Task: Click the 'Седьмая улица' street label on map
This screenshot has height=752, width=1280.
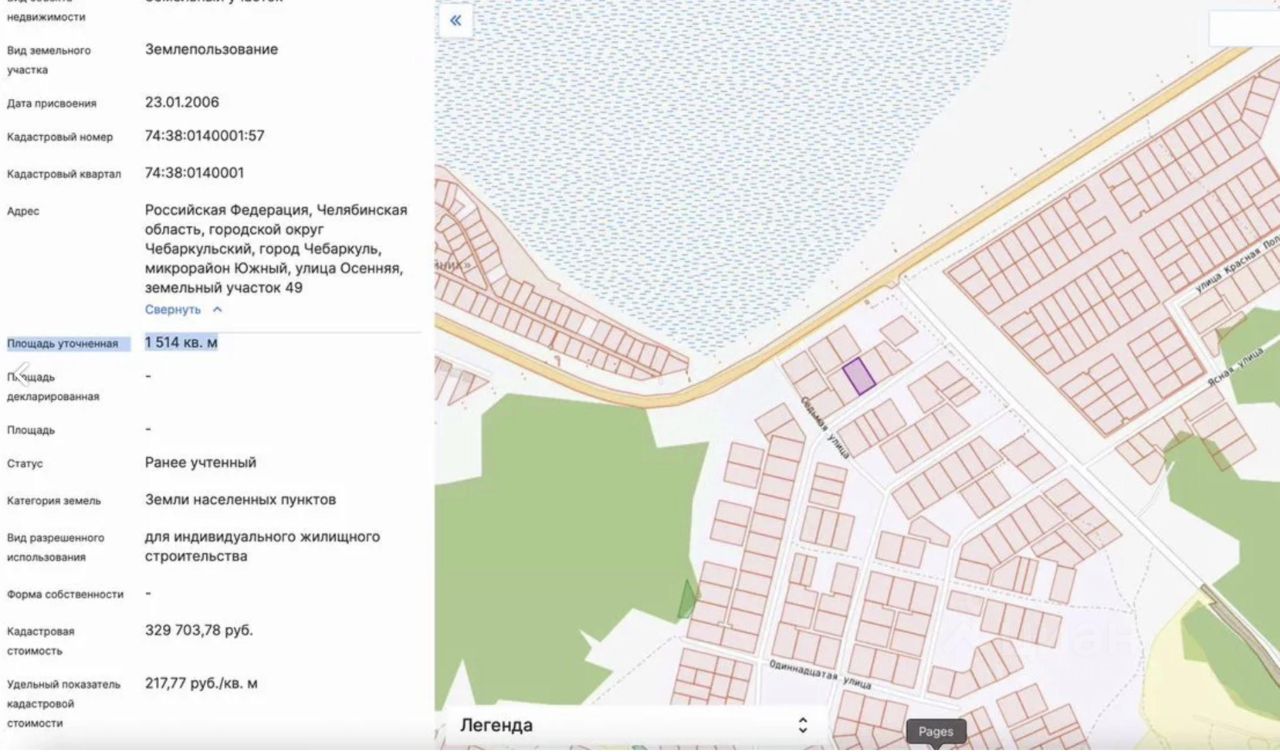Action: point(826,426)
